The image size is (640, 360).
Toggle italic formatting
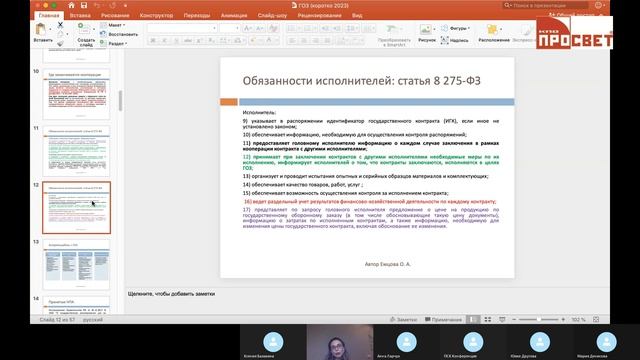(x=164, y=40)
